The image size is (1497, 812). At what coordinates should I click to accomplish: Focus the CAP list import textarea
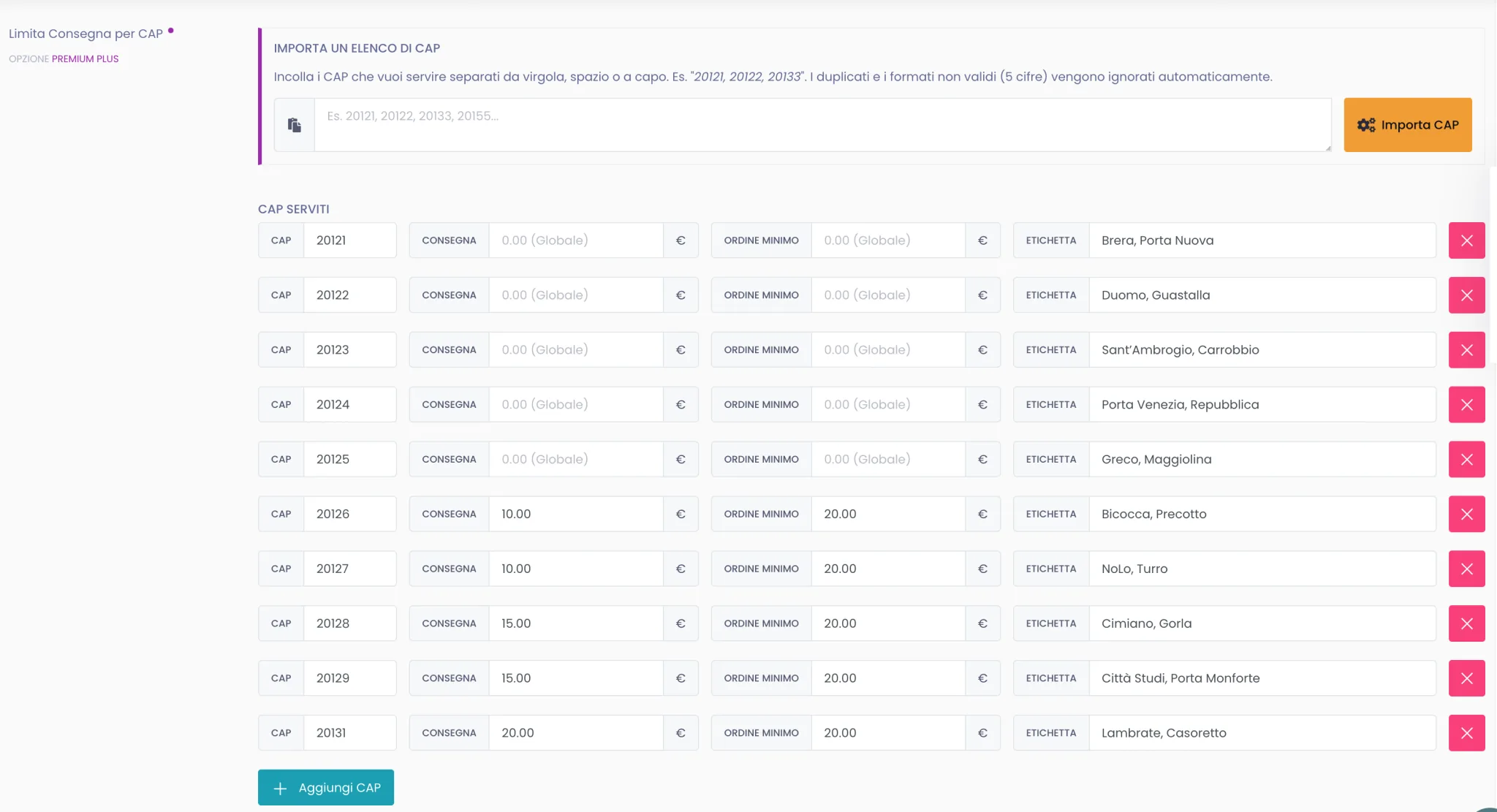click(x=822, y=125)
